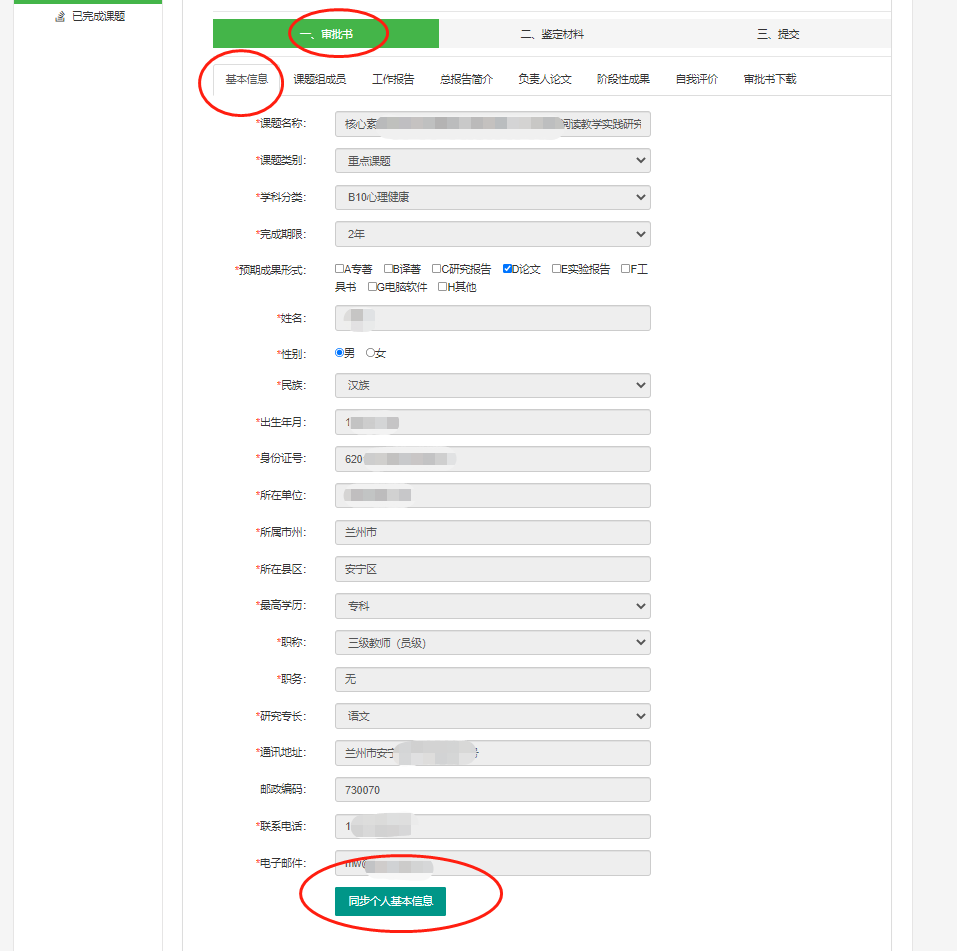Image resolution: width=957 pixels, height=951 pixels.
Task: Go to the 三、提交 step
Action: 778,34
